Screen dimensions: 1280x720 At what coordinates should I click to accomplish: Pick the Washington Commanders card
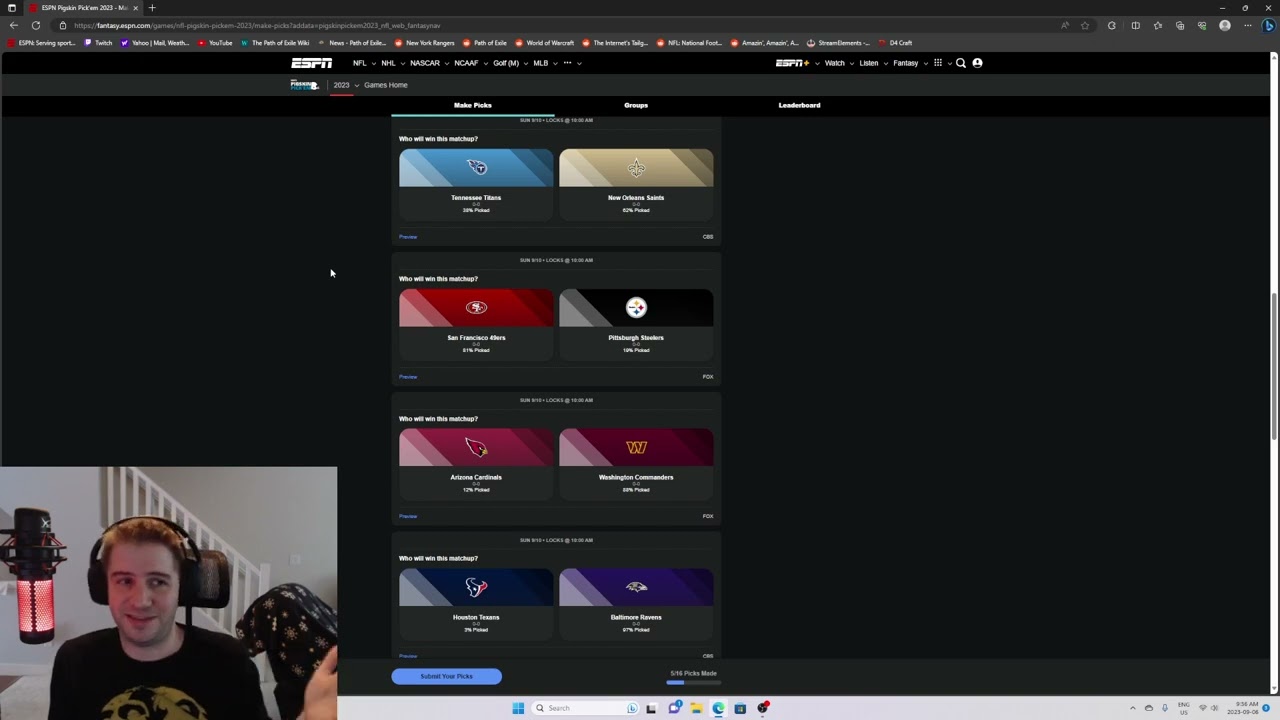tap(636, 464)
